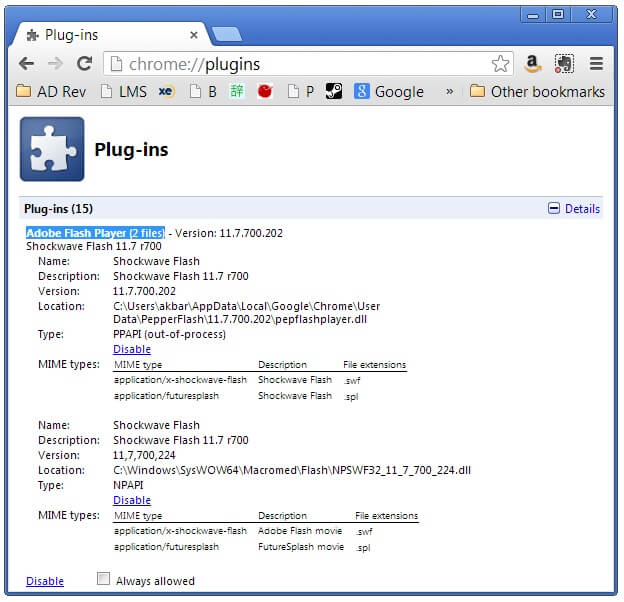Viewport: 624px width, 602px height.
Task: Click the NPAPI type text
Action: pyautogui.click(x=128, y=485)
